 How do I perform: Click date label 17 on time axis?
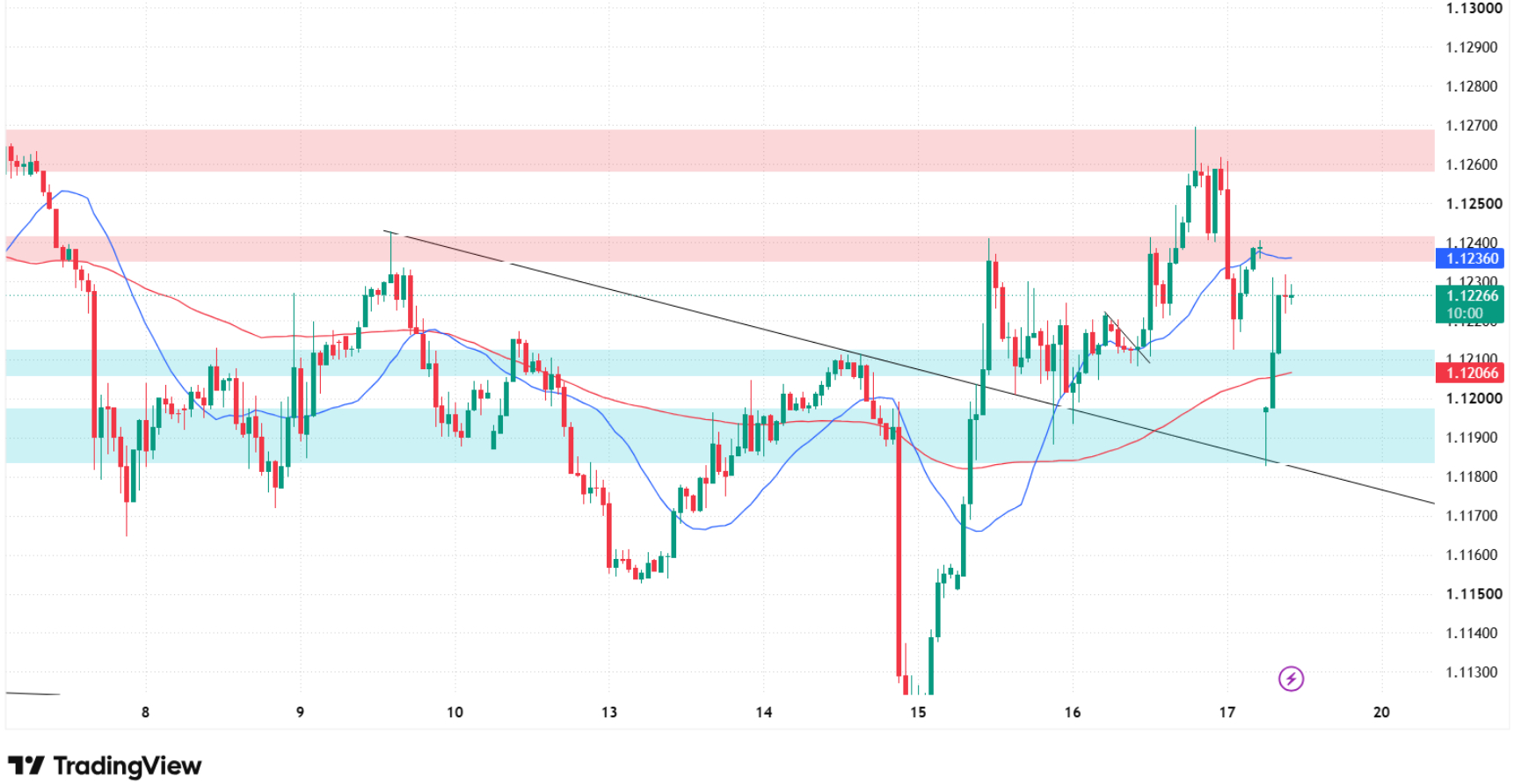pyautogui.click(x=1226, y=712)
